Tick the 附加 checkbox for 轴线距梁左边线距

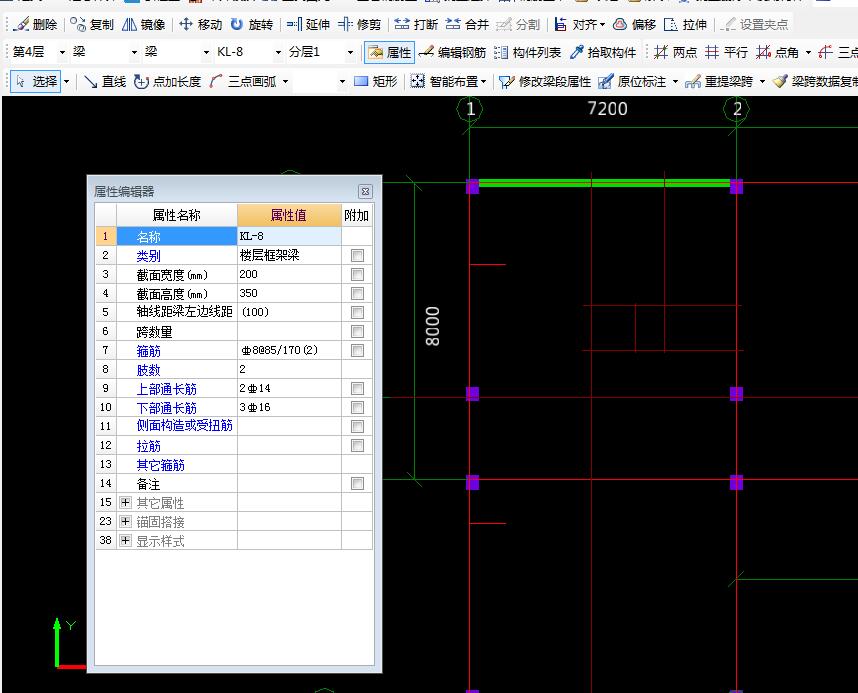coord(357,312)
